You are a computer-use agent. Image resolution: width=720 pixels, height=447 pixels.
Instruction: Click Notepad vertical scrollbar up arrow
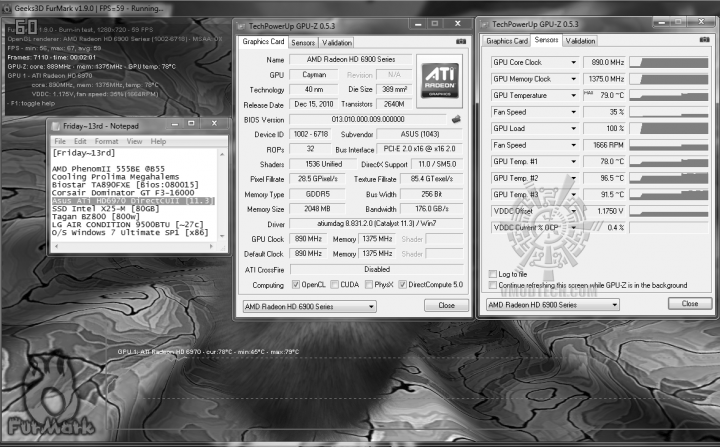222,154
